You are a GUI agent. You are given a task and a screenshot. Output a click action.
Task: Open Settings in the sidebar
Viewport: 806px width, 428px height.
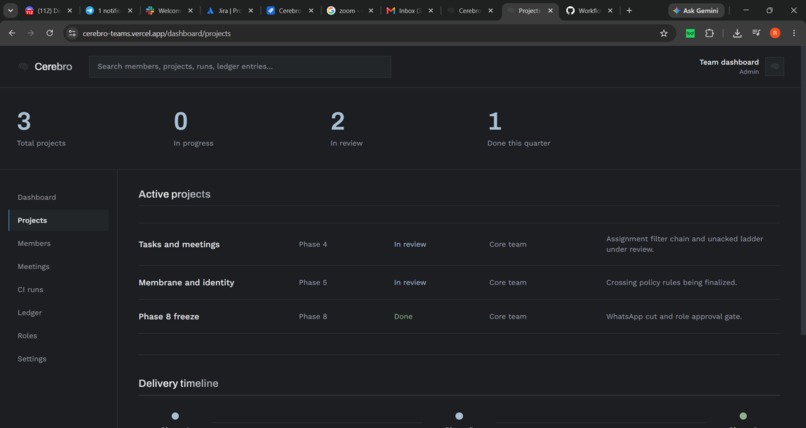click(x=32, y=359)
